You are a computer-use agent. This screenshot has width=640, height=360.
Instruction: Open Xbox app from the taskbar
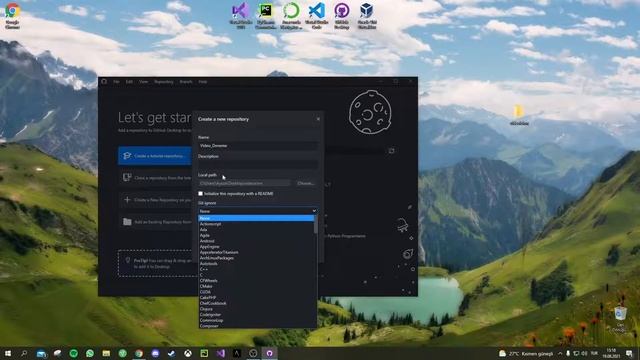coord(188,353)
